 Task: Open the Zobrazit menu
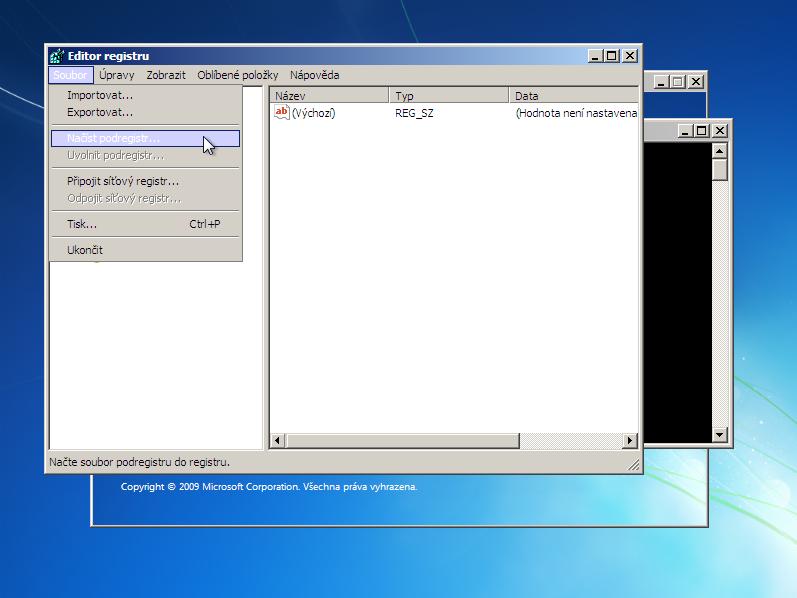point(166,75)
